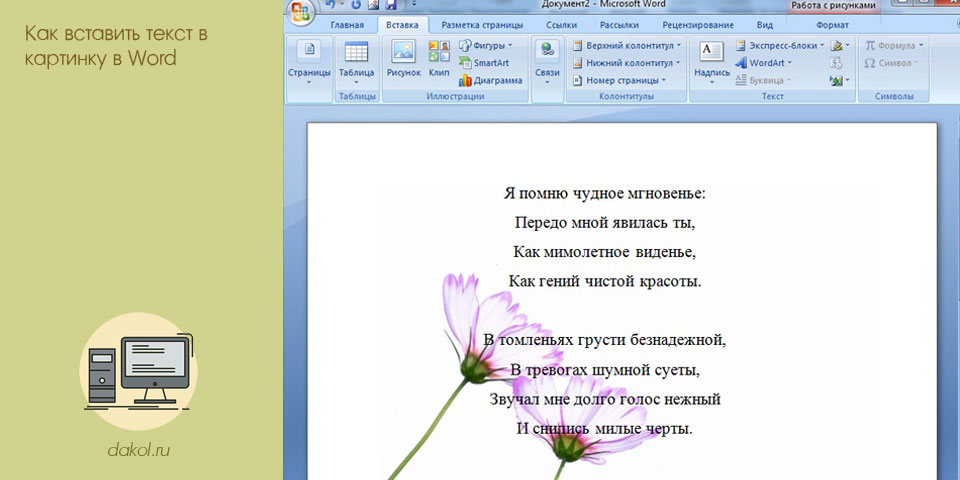Click the line "В тревогах шумной суеты,"
Screen dimensions: 960x480
(605, 370)
